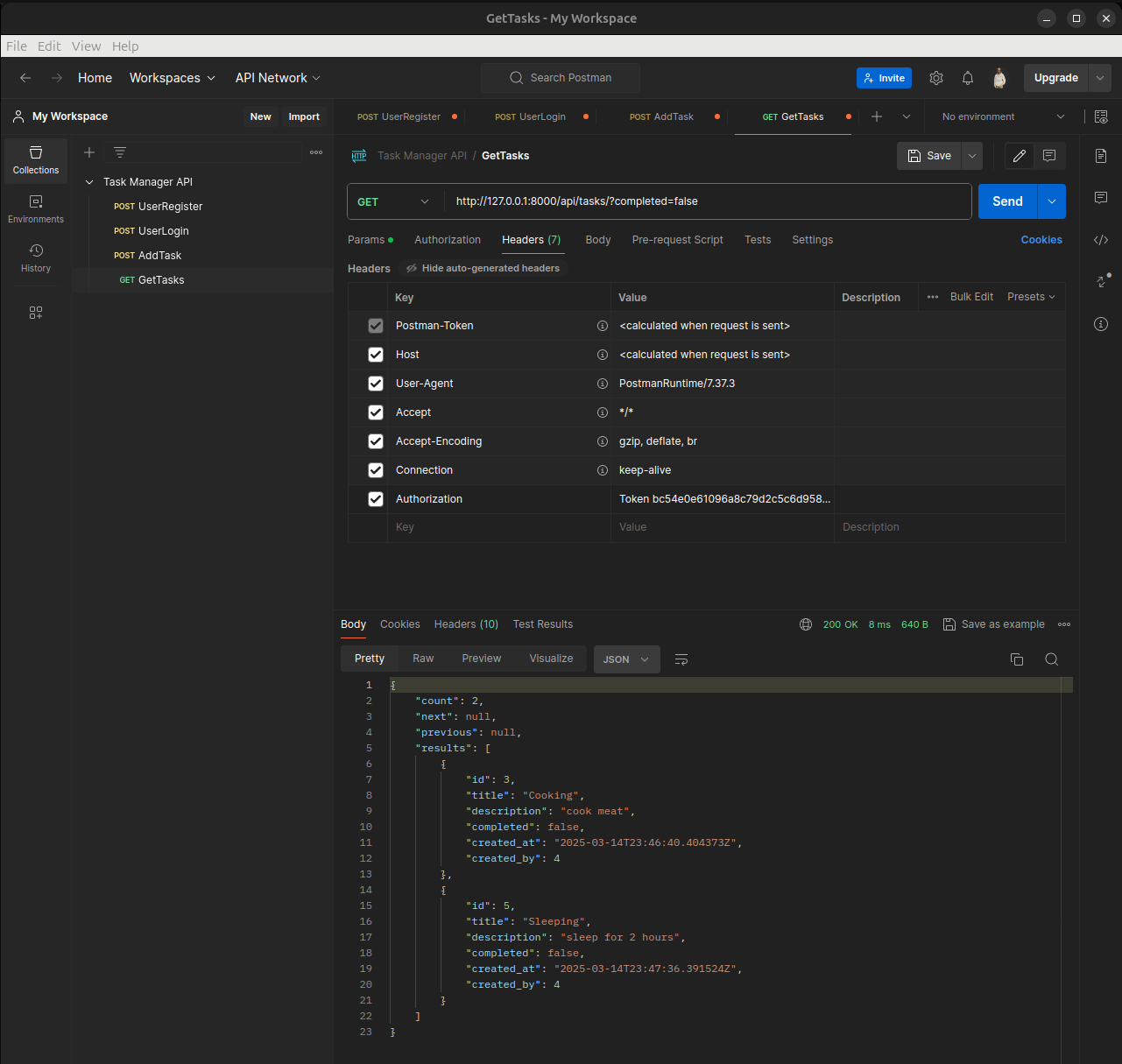Click the edit pencil icon
1122x1064 pixels.
pyautogui.click(x=1020, y=156)
